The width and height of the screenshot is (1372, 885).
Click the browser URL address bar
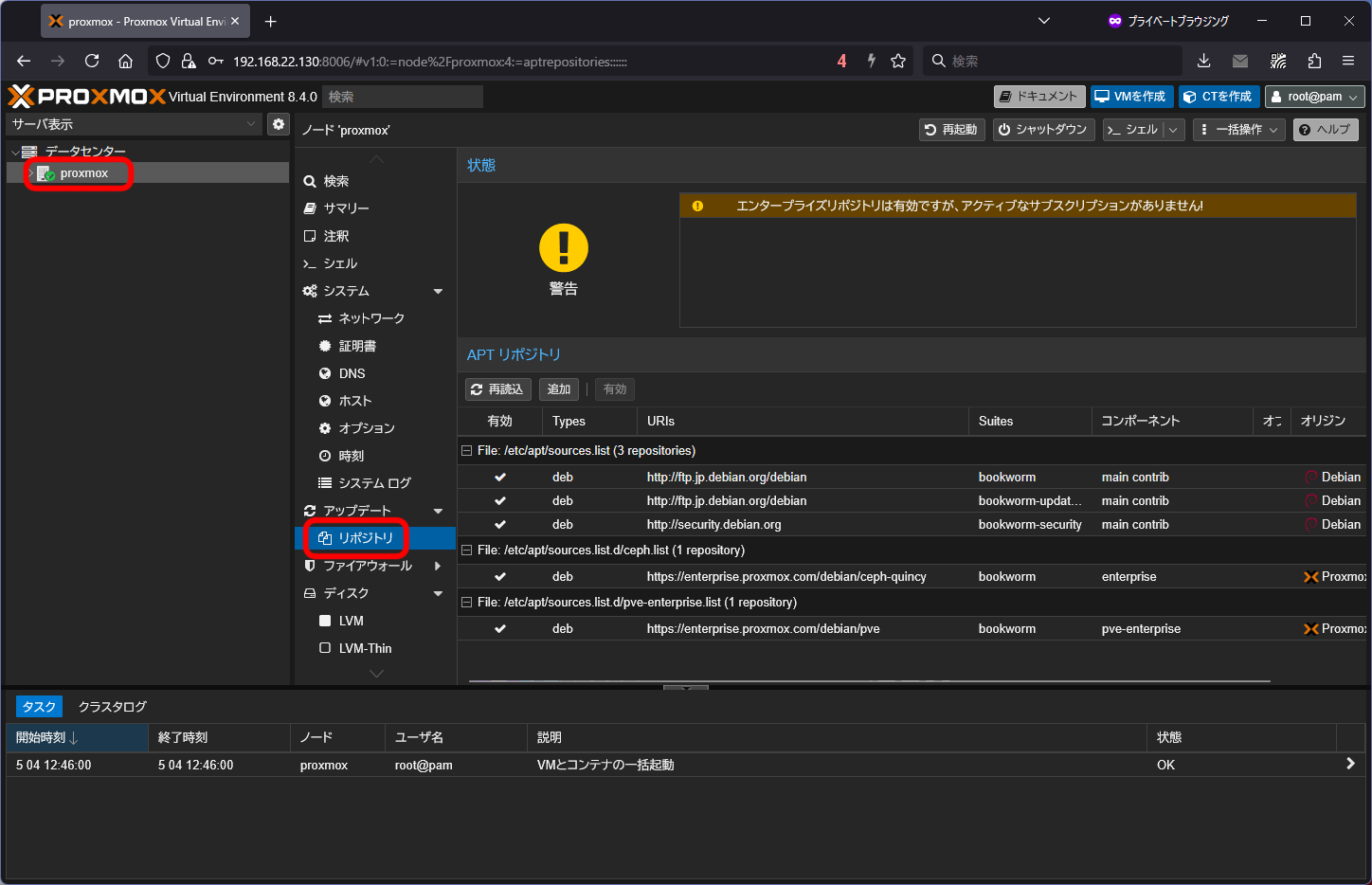pos(531,62)
